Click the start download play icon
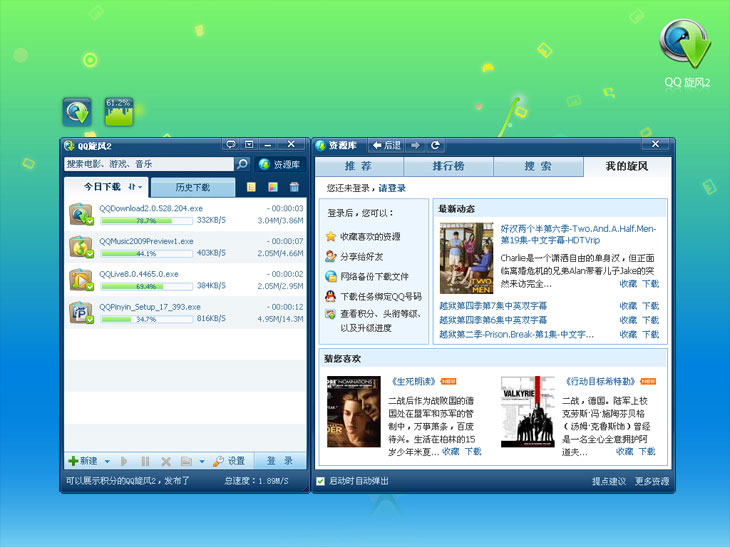This screenshot has height=548, width=730. click(124, 461)
